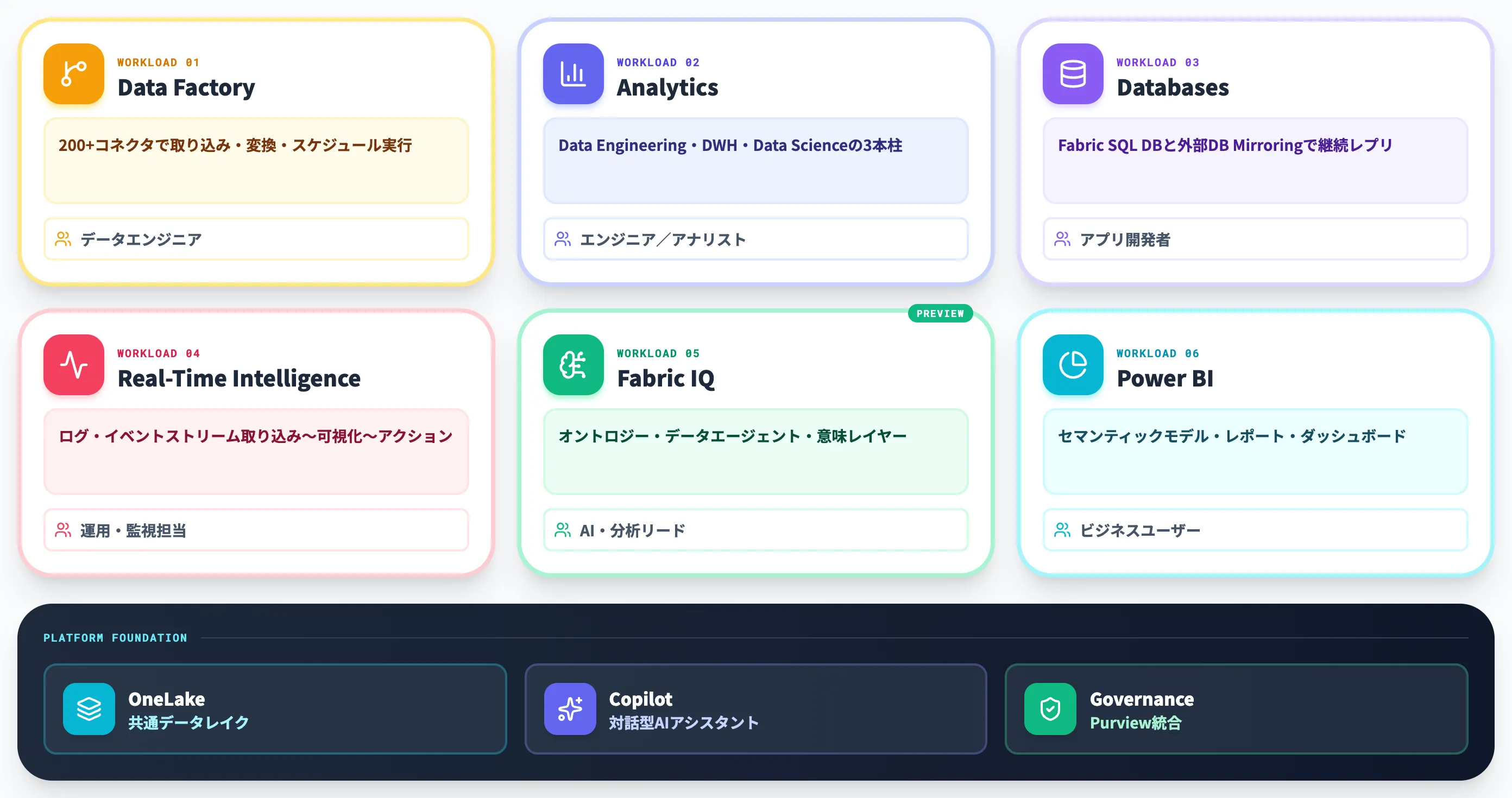Click the orange Data Factory branch icon
The width and height of the screenshot is (1512, 798).
[74, 74]
